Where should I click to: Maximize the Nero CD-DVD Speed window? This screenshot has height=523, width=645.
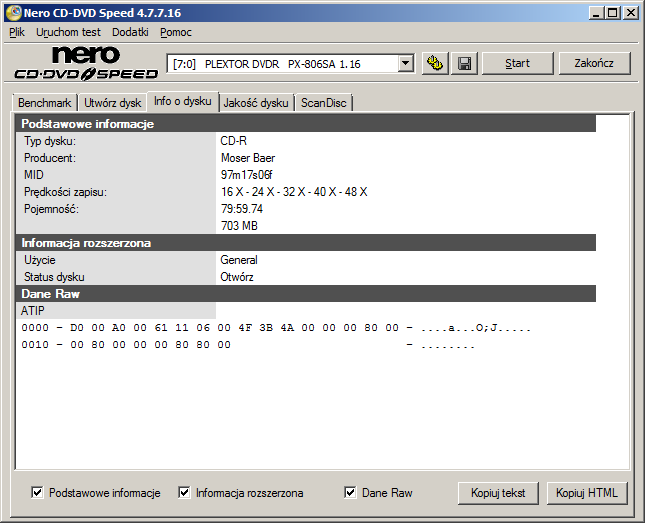[612, 13]
